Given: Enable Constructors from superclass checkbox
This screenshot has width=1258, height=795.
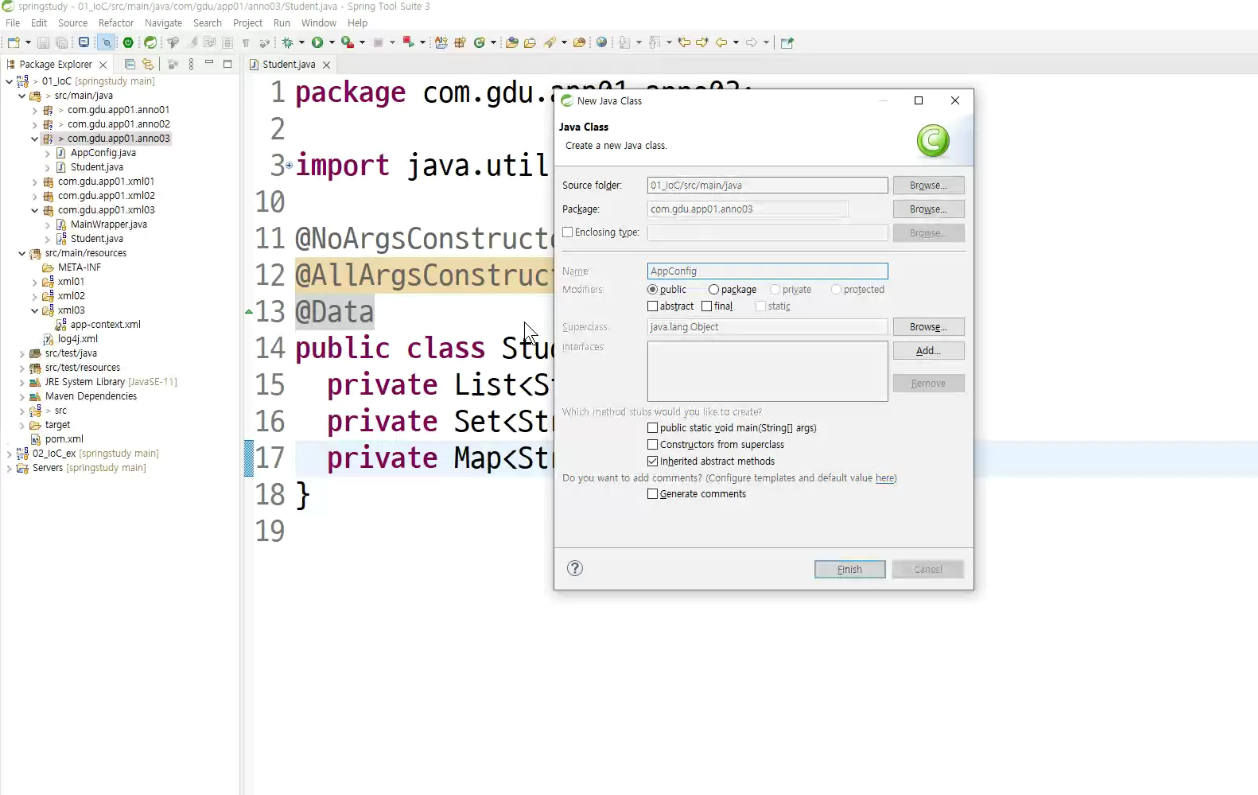Looking at the screenshot, I should click(x=653, y=444).
